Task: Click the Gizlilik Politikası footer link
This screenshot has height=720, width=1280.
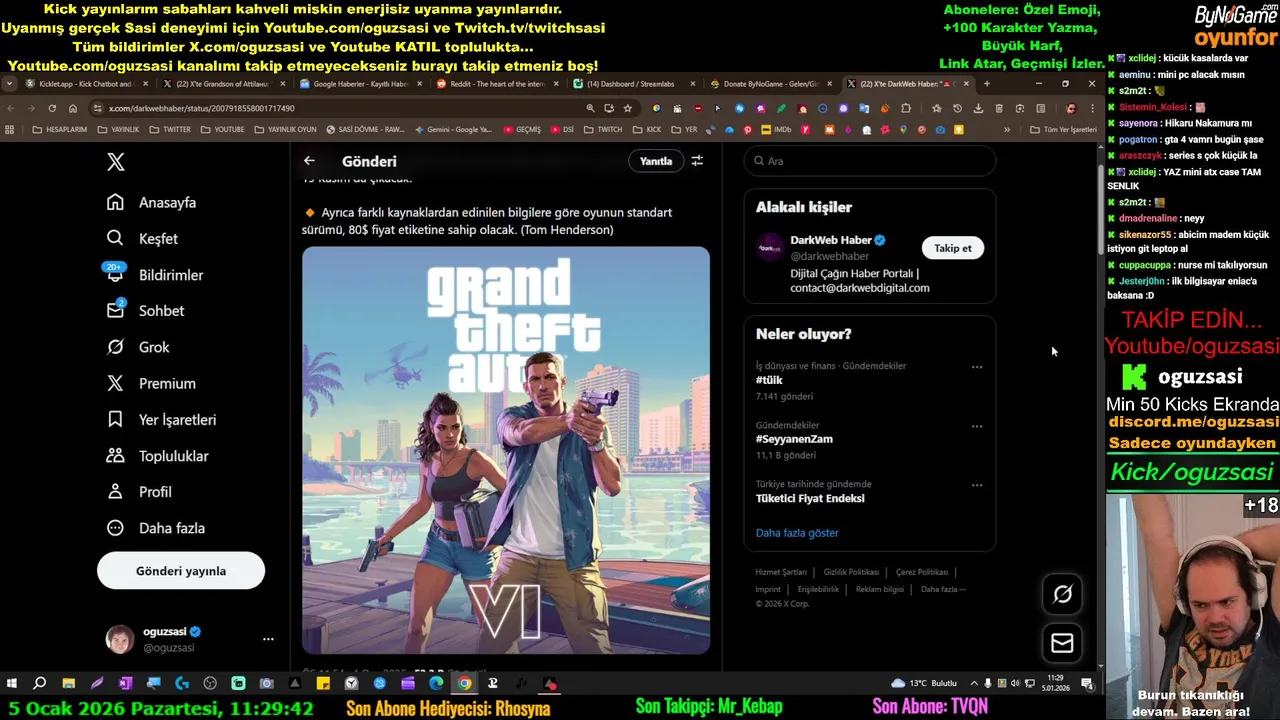Action: pos(851,572)
